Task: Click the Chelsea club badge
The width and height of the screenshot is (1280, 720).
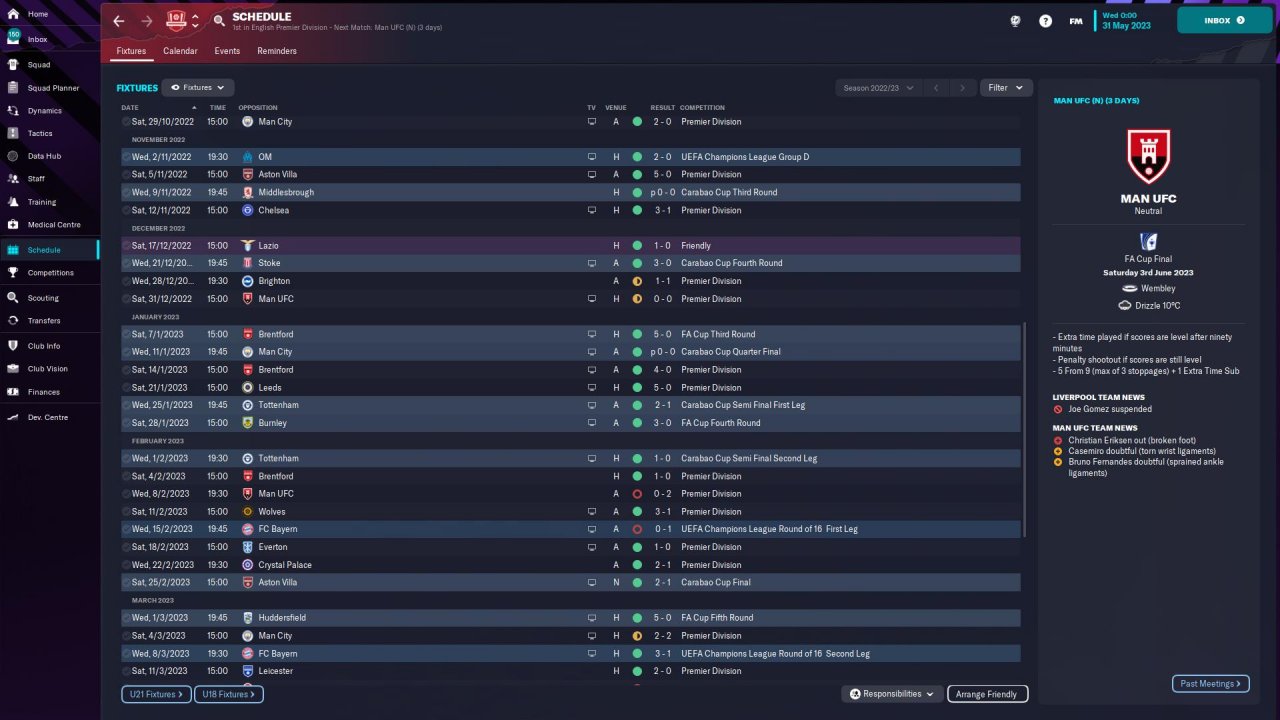Action: click(x=248, y=210)
